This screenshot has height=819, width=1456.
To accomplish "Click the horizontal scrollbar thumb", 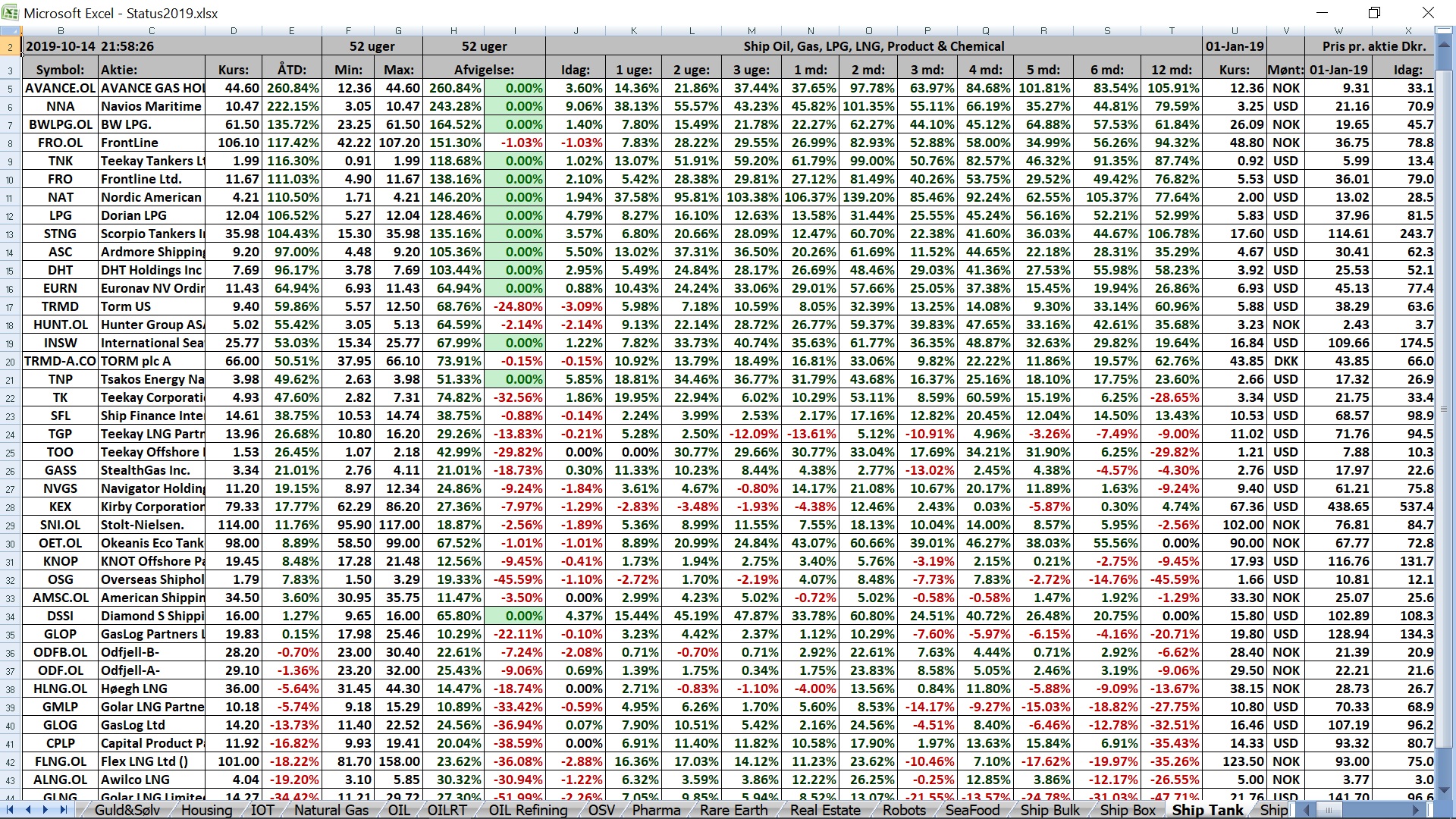I will coord(1328,810).
